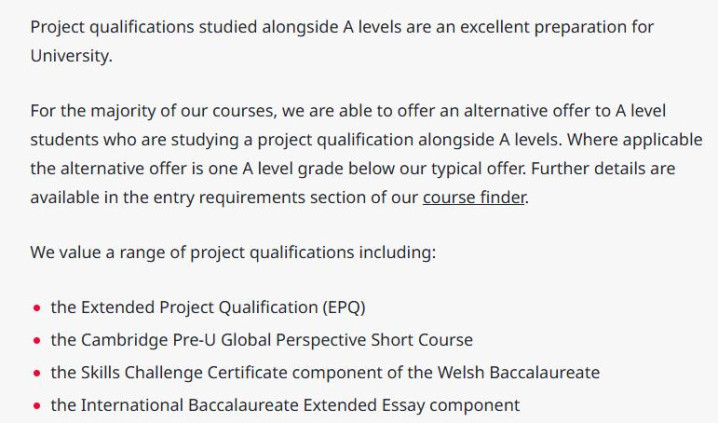Screen dimensions: 718x423
Task: Click the word 'University.' ending the first paragraph
Action: pos(71,55)
